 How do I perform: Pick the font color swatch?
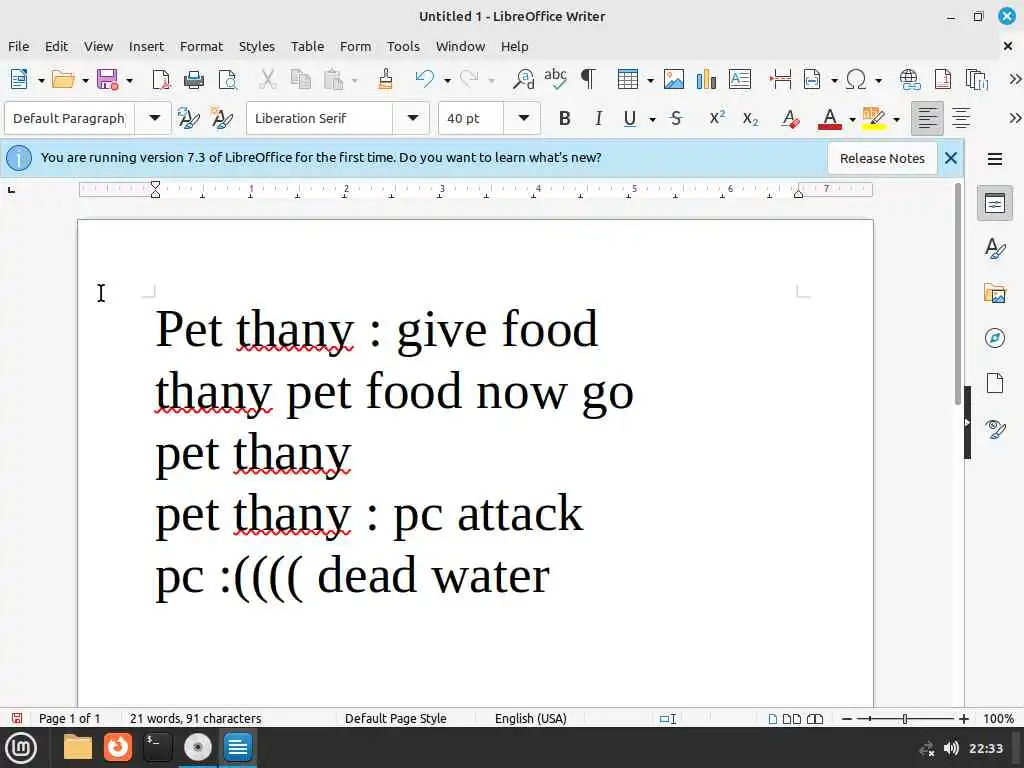pyautogui.click(x=829, y=118)
